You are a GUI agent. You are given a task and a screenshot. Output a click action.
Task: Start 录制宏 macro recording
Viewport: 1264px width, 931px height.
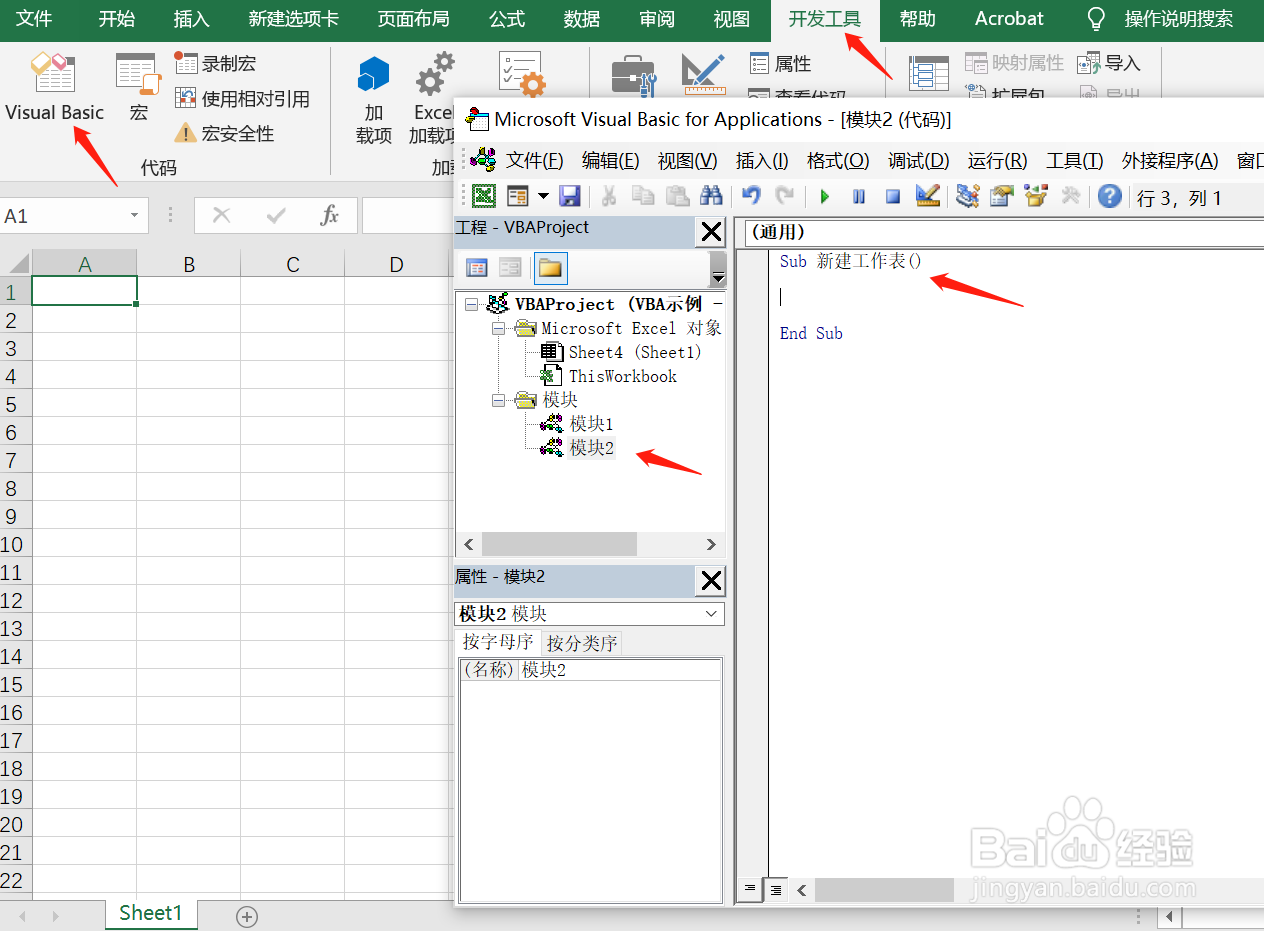tap(215, 63)
